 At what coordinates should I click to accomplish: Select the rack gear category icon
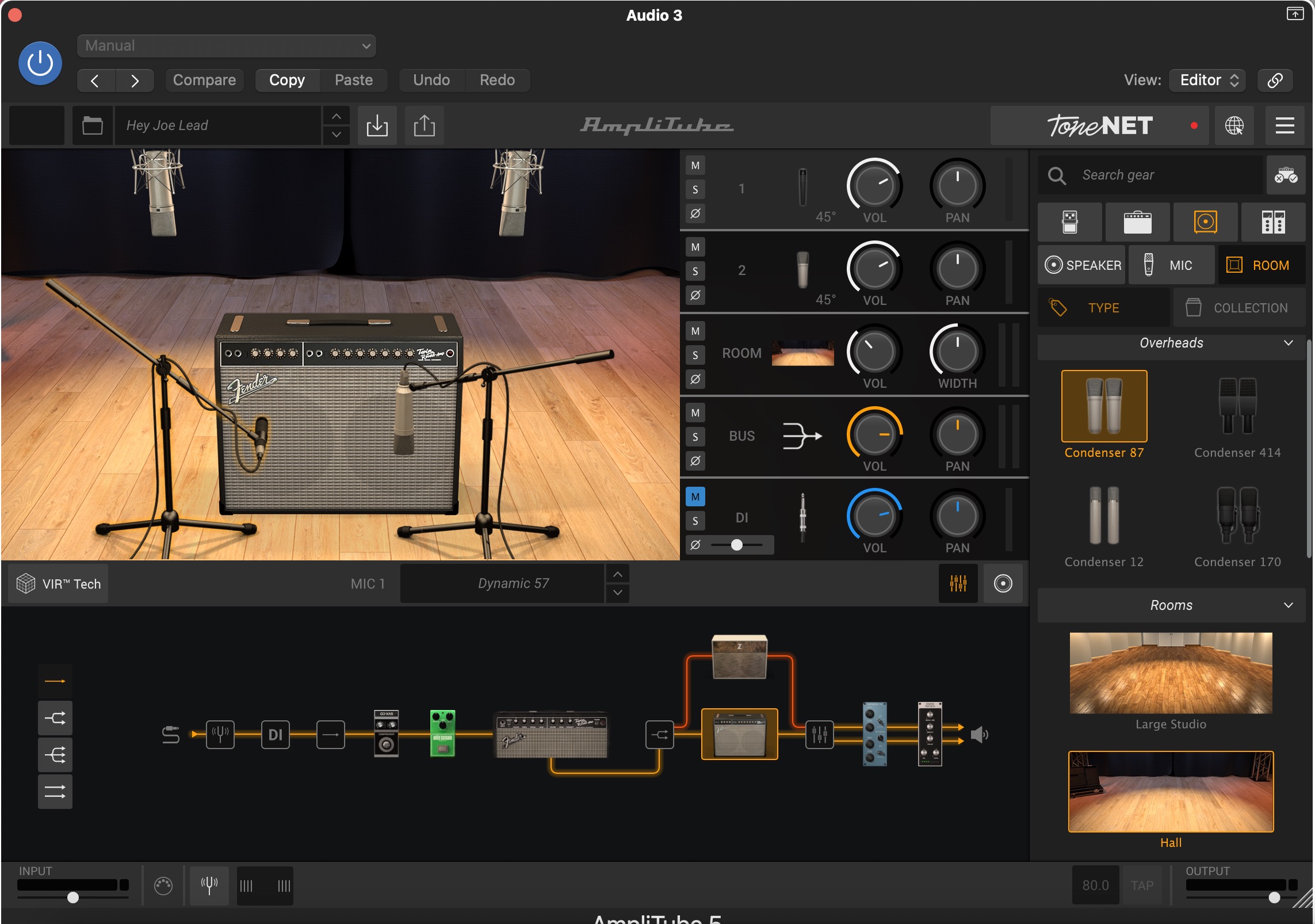click(x=1273, y=222)
